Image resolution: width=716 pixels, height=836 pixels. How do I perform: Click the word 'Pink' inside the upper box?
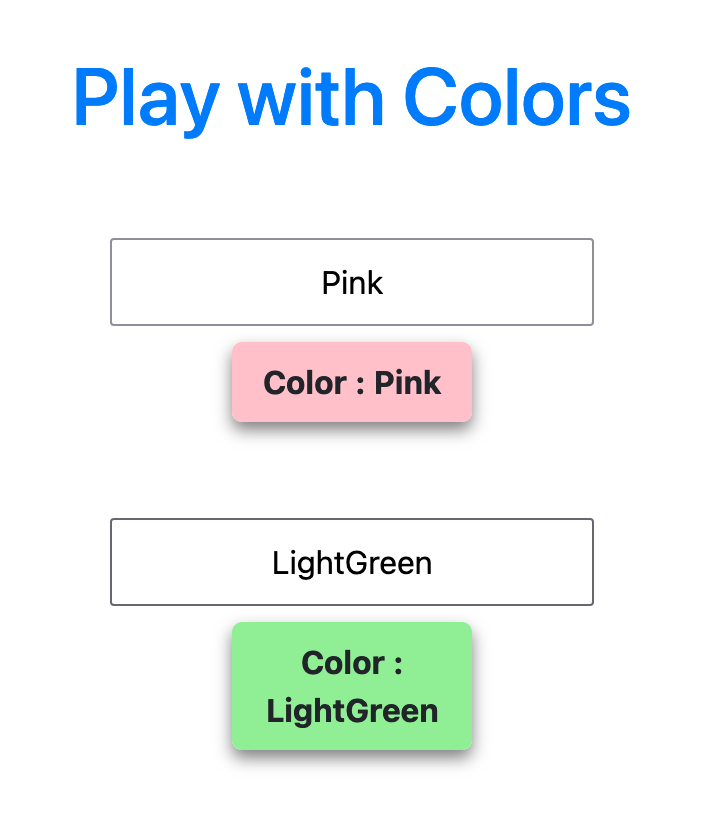(x=352, y=283)
